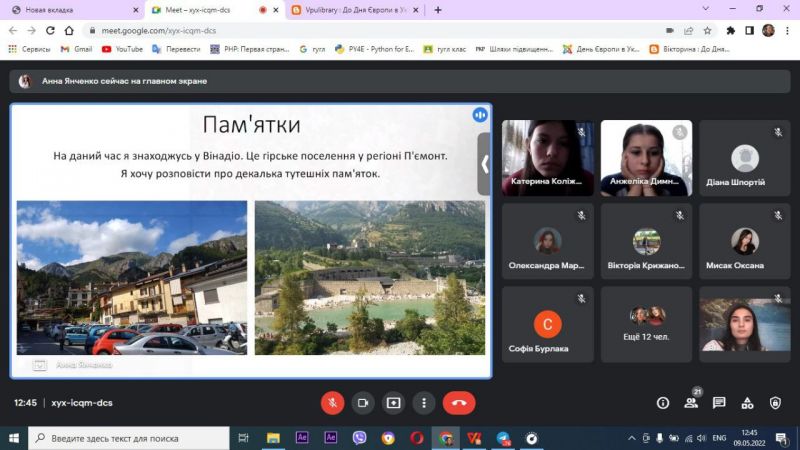Unmute the microphone in Meet controls
This screenshot has height=450, width=800.
click(332, 403)
